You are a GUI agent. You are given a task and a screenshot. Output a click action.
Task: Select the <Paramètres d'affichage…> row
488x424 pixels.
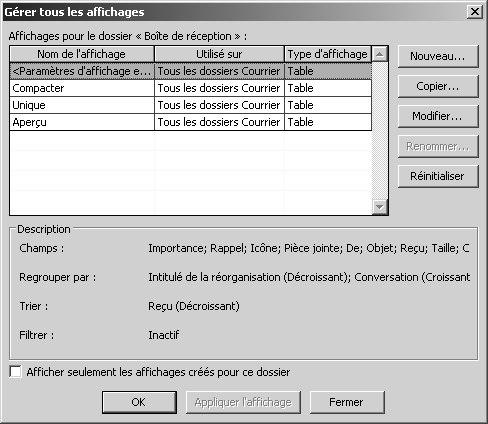pyautogui.click(x=191, y=71)
